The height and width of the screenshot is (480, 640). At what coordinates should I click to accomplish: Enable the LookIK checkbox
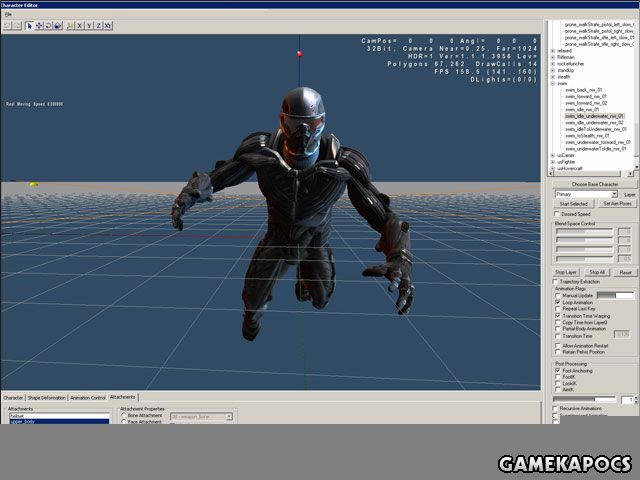click(x=558, y=384)
